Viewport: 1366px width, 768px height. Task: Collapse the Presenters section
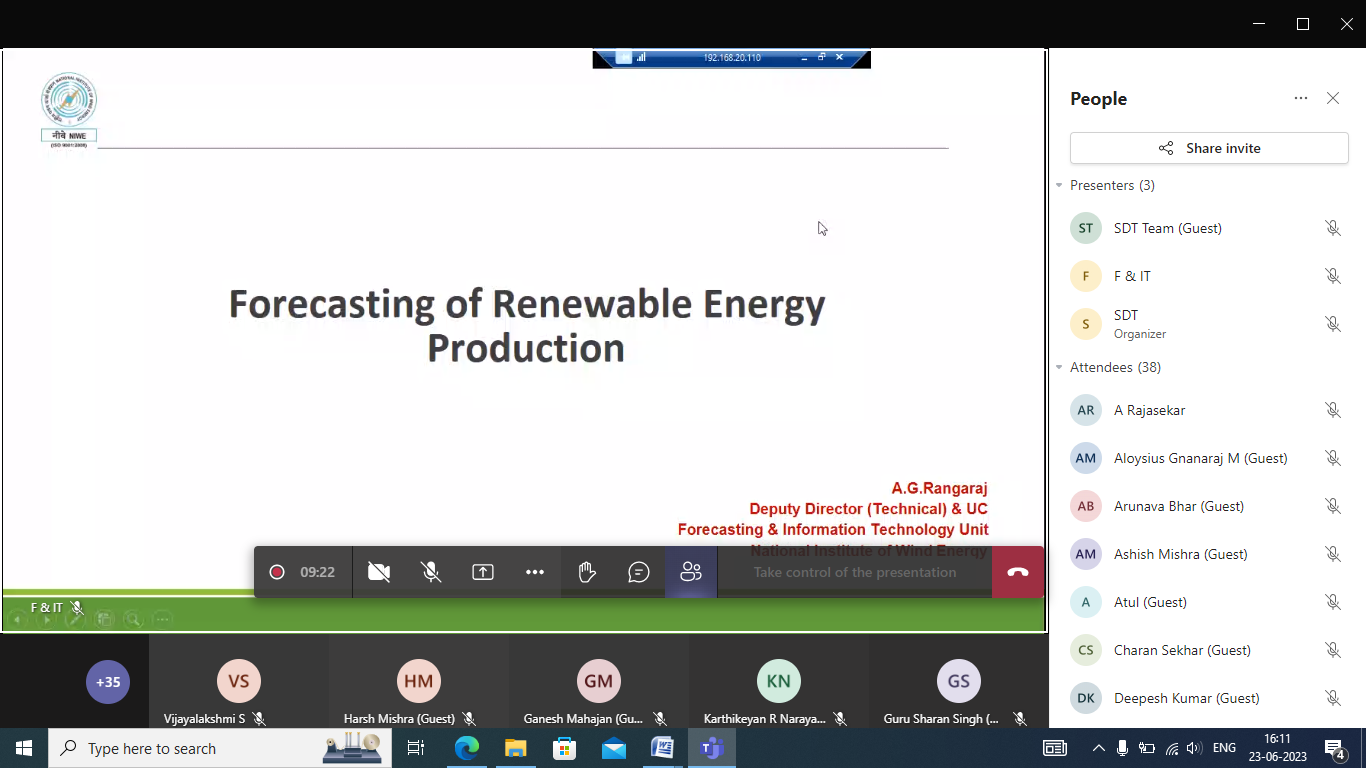pyautogui.click(x=1060, y=186)
